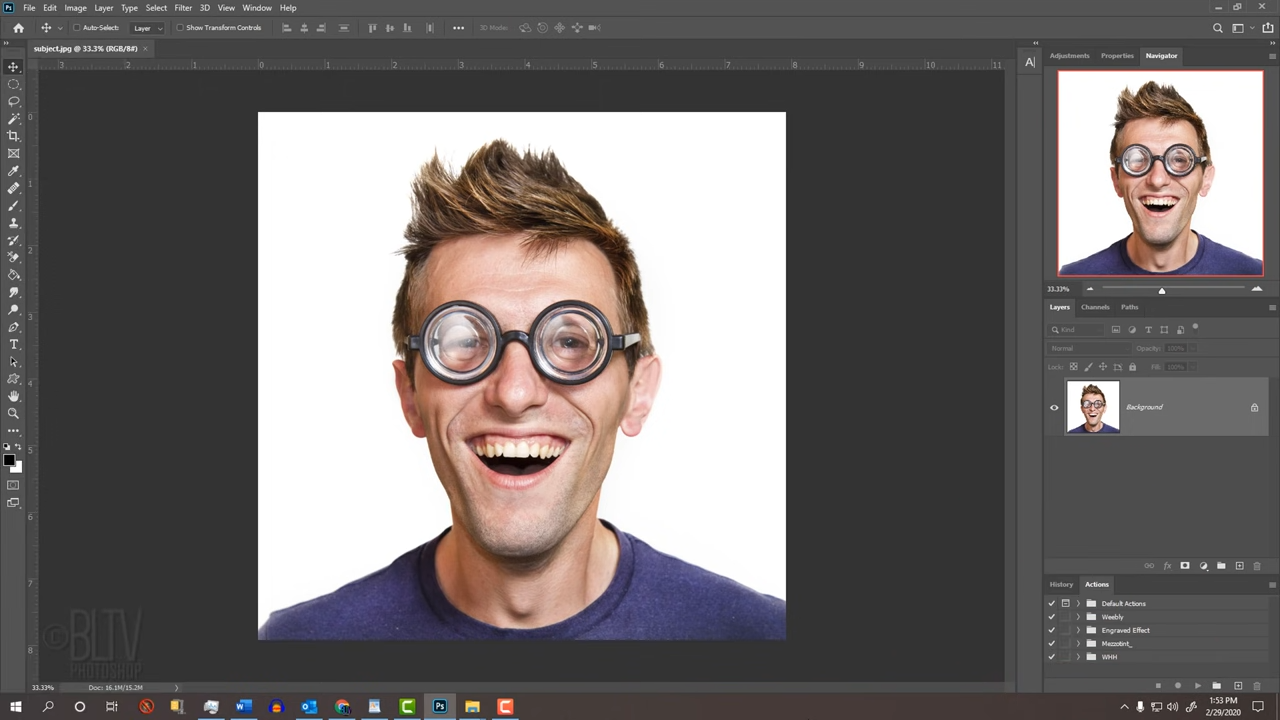Click the Navigator panel tab
Screen dimensions: 1280x720
click(x=1161, y=55)
